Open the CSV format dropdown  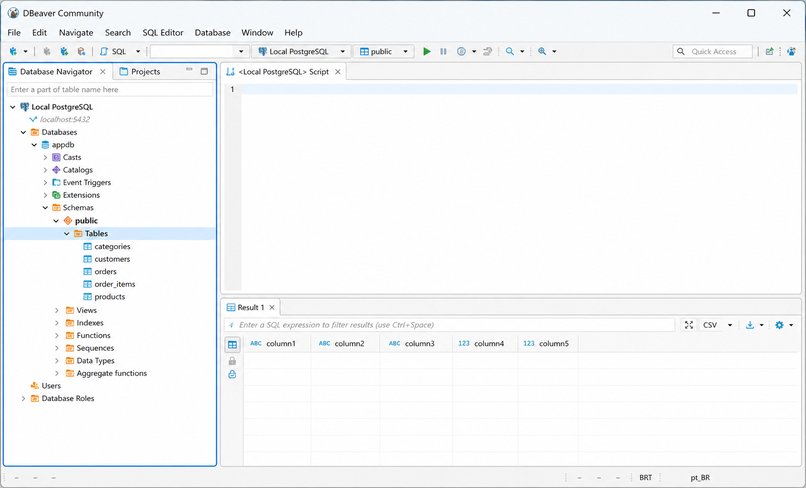(x=729, y=325)
